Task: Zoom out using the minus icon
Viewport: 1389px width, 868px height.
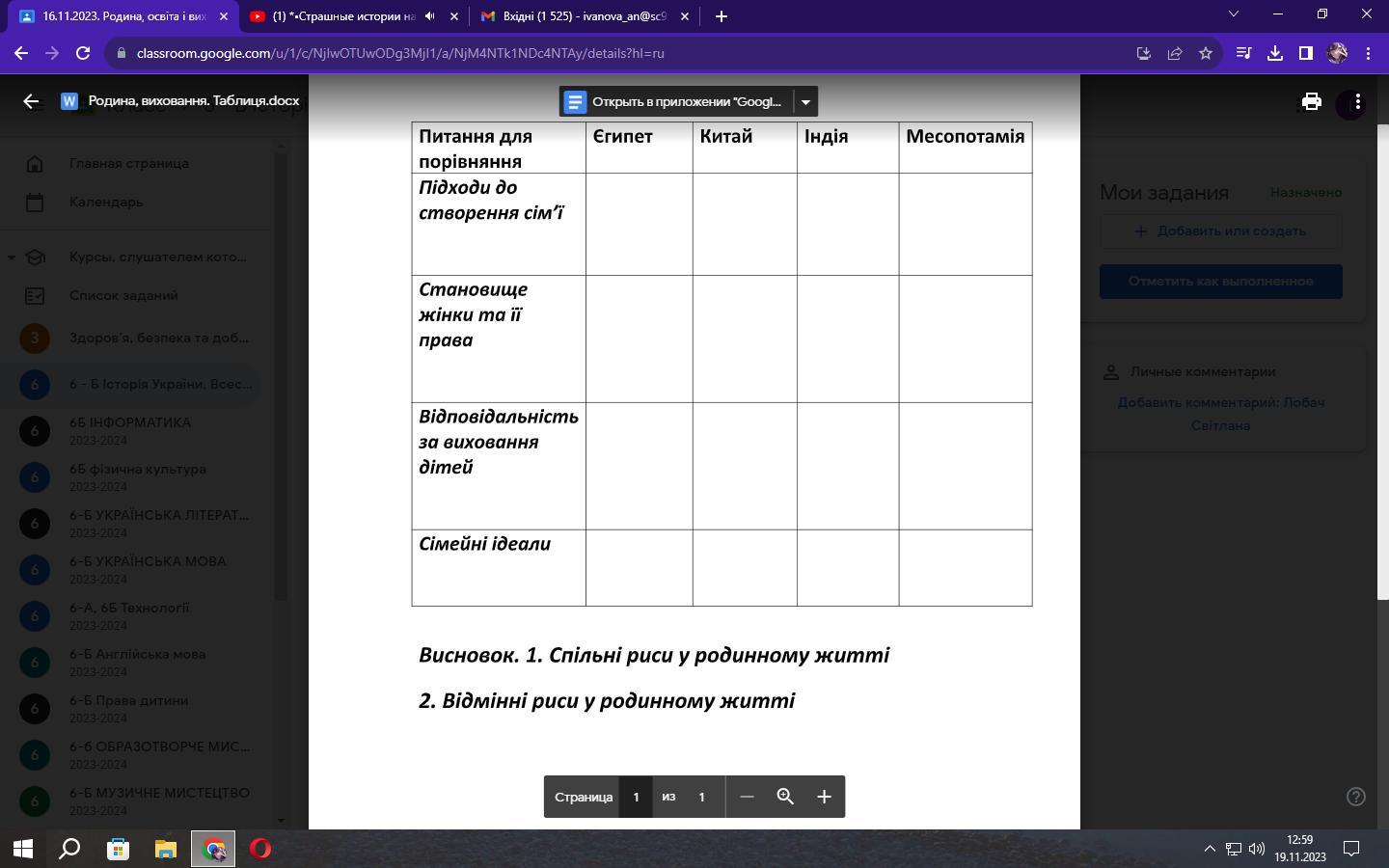Action: (x=747, y=797)
